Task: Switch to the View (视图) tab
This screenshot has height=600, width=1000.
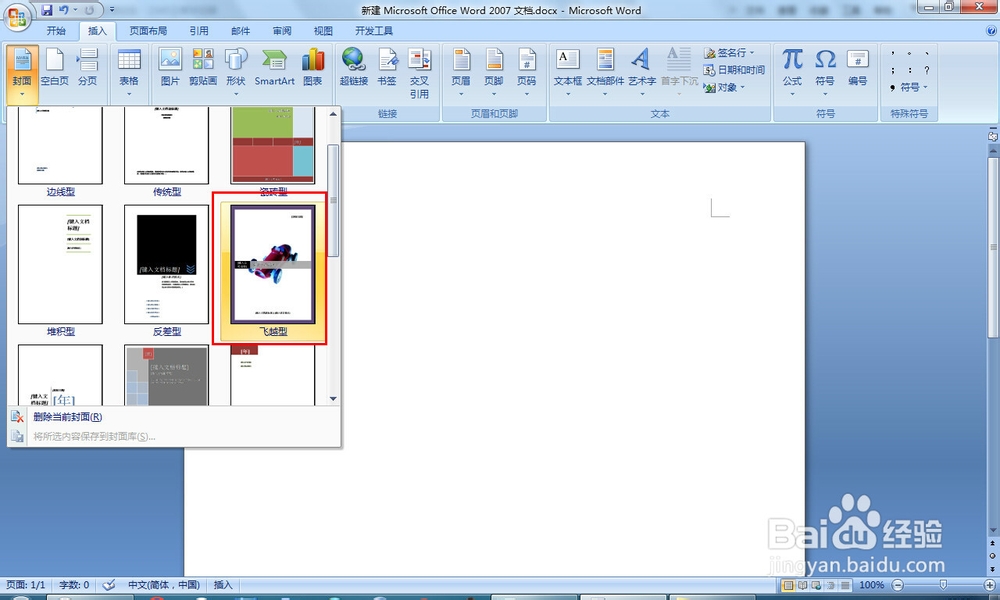Action: click(x=323, y=31)
